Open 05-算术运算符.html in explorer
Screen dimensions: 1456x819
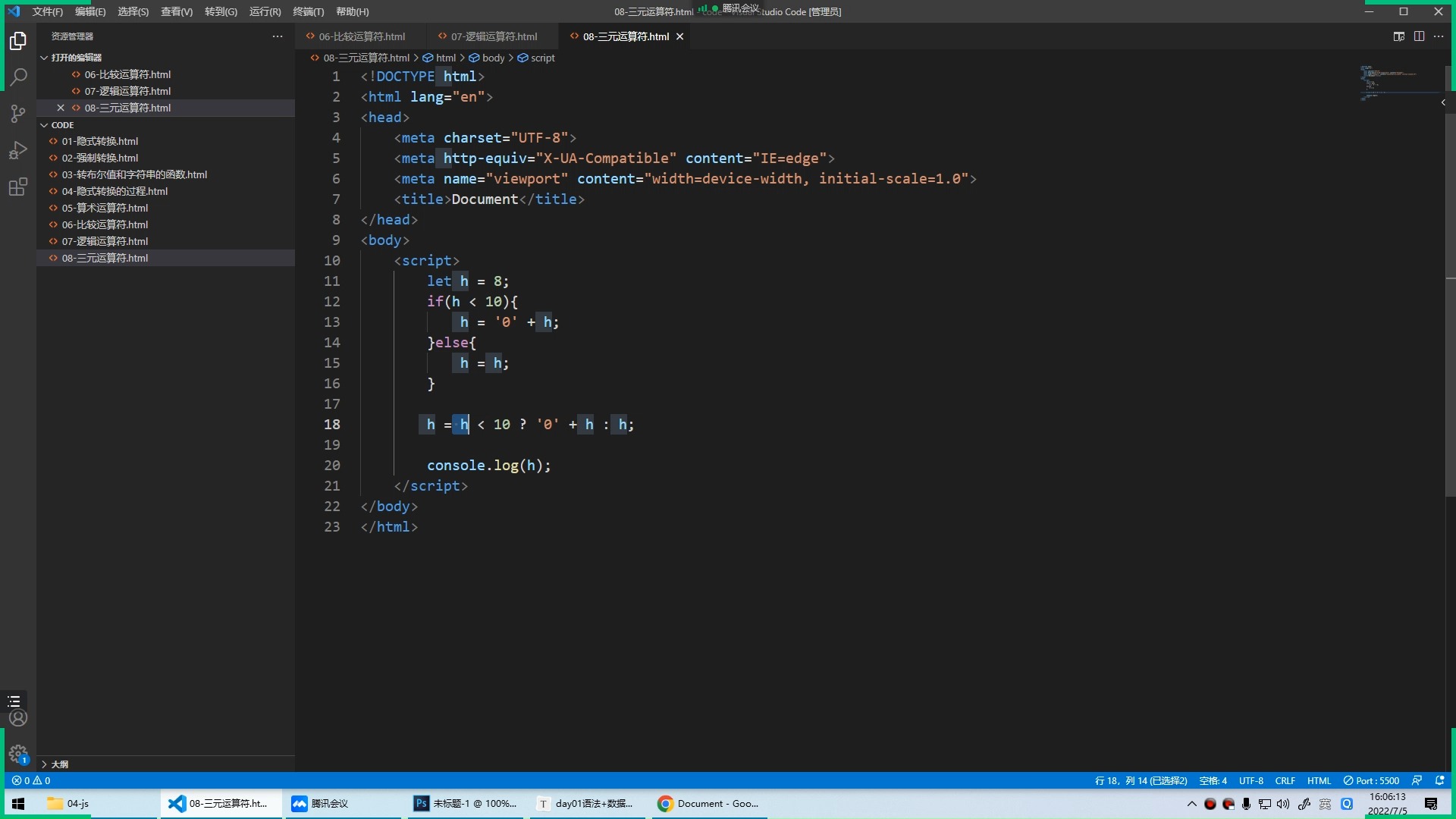pos(105,208)
